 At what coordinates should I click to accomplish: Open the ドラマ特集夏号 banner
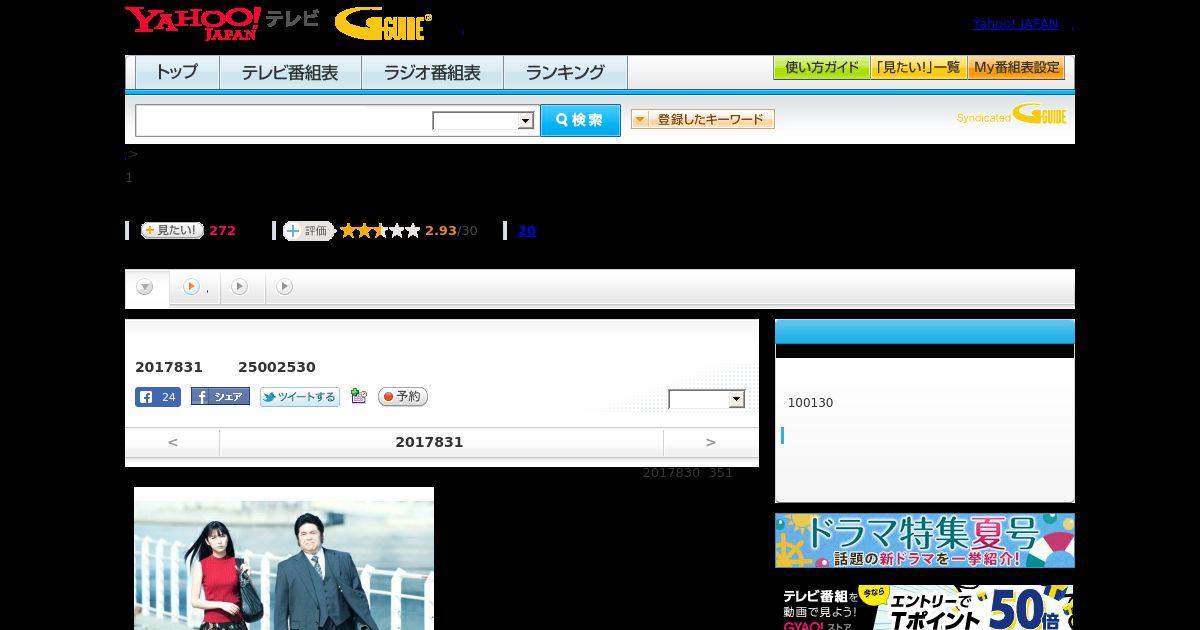925,541
